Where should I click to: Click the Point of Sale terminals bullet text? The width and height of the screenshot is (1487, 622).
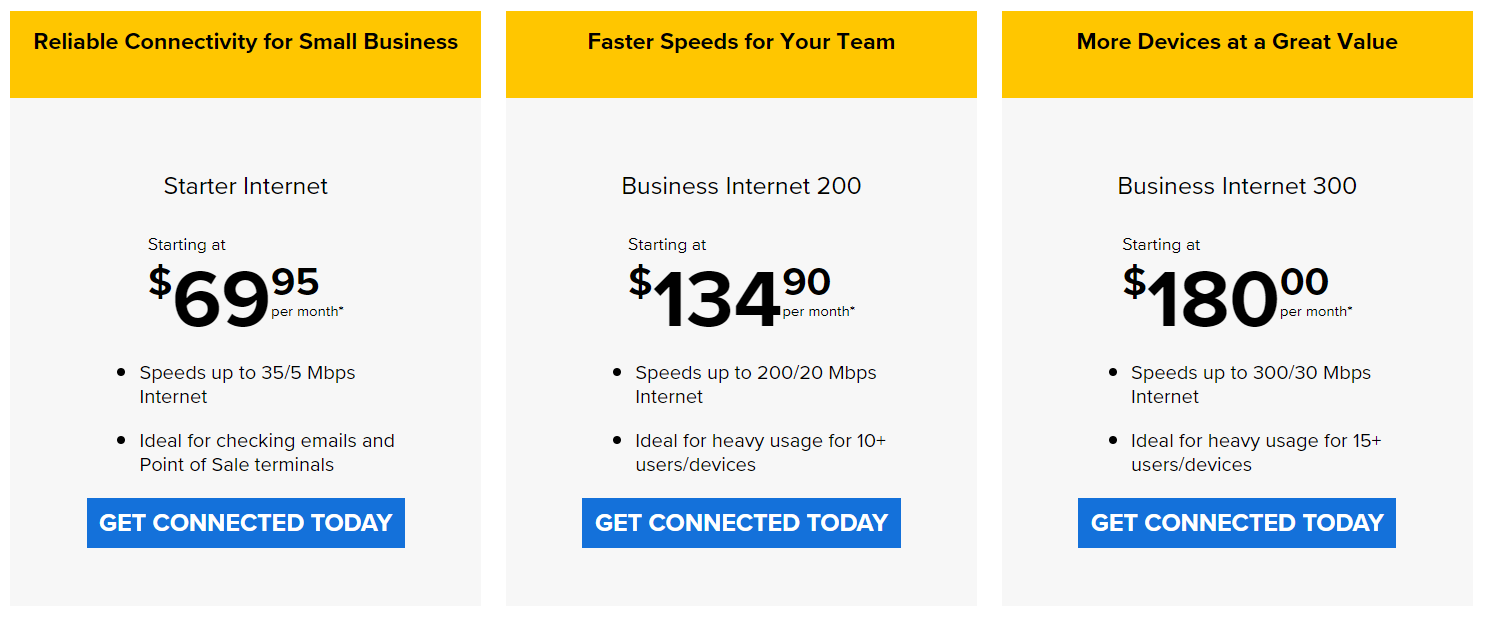point(237,465)
